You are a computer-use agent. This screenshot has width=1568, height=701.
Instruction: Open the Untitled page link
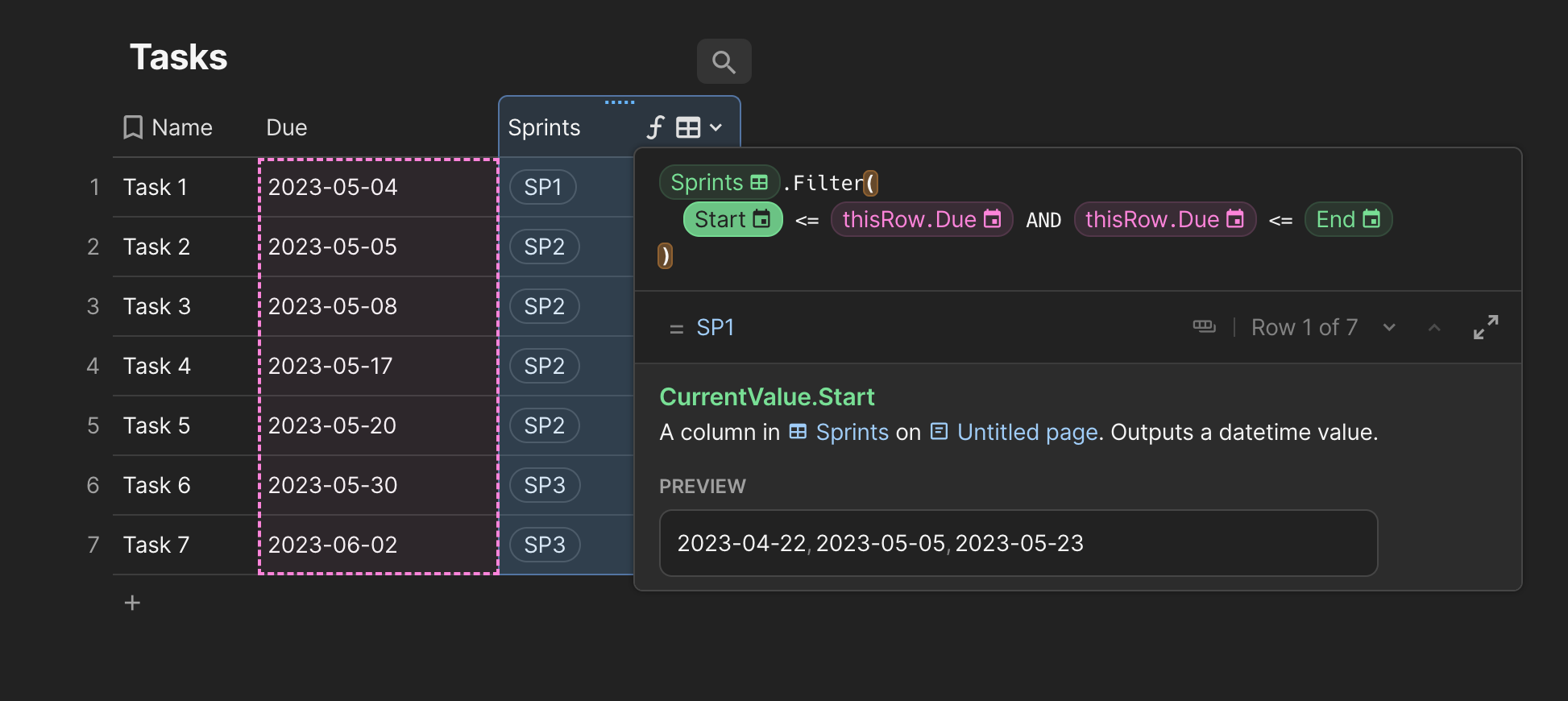tap(1027, 433)
